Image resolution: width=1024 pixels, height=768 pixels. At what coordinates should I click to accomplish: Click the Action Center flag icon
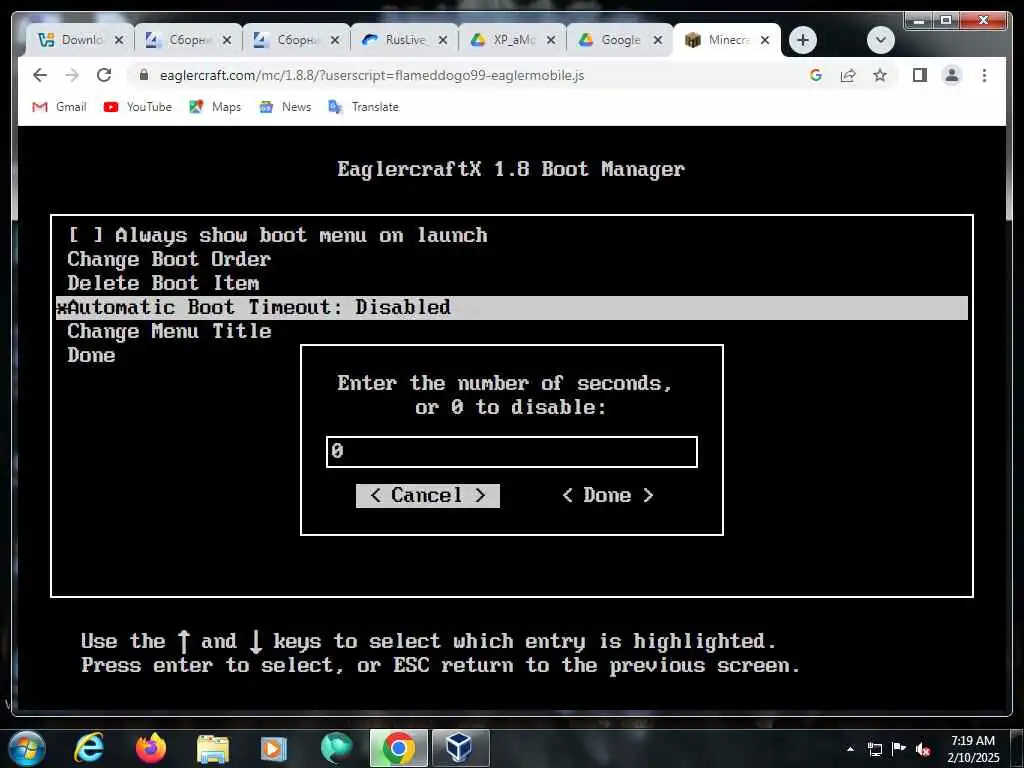899,749
